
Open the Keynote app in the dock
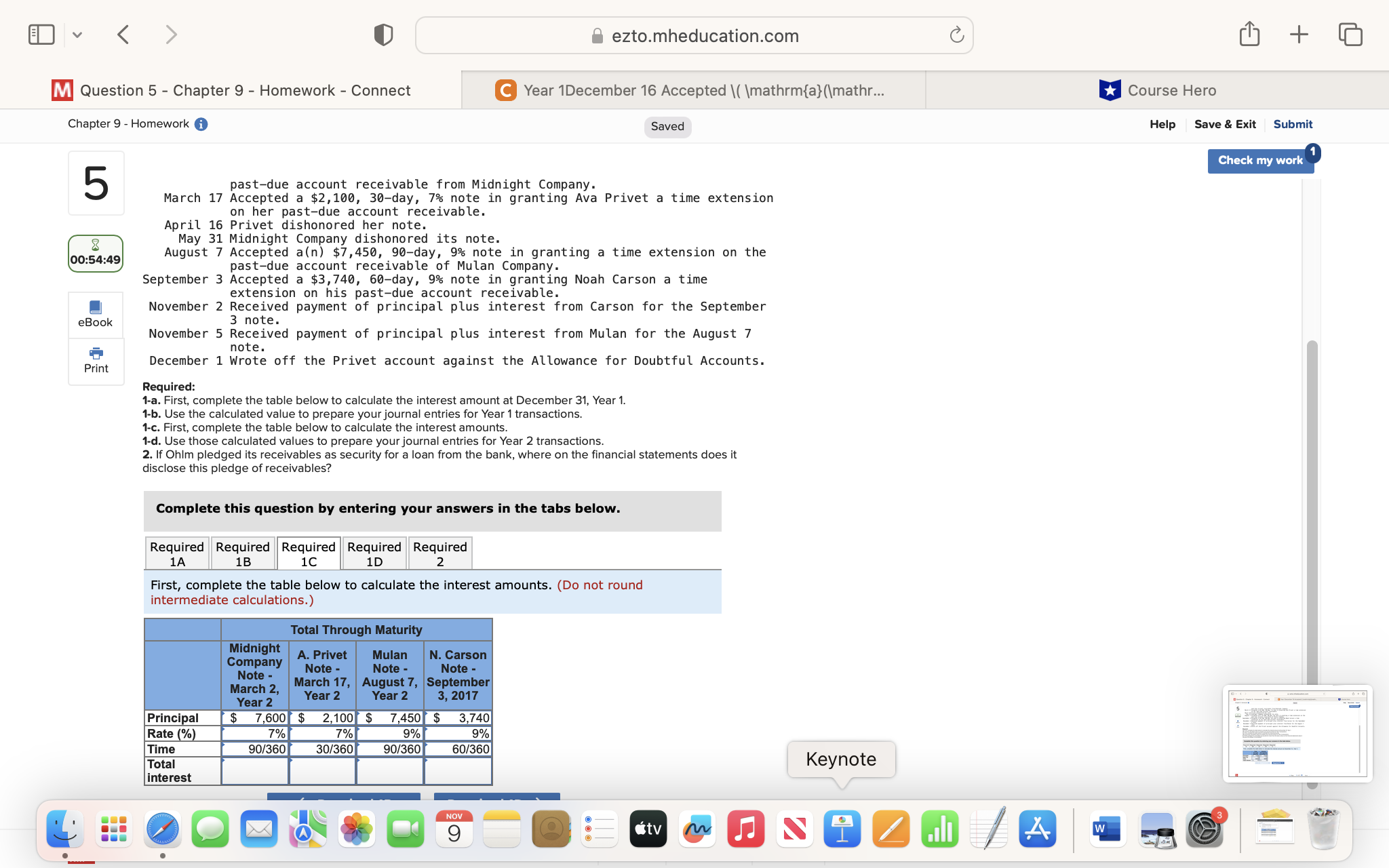pos(842,829)
